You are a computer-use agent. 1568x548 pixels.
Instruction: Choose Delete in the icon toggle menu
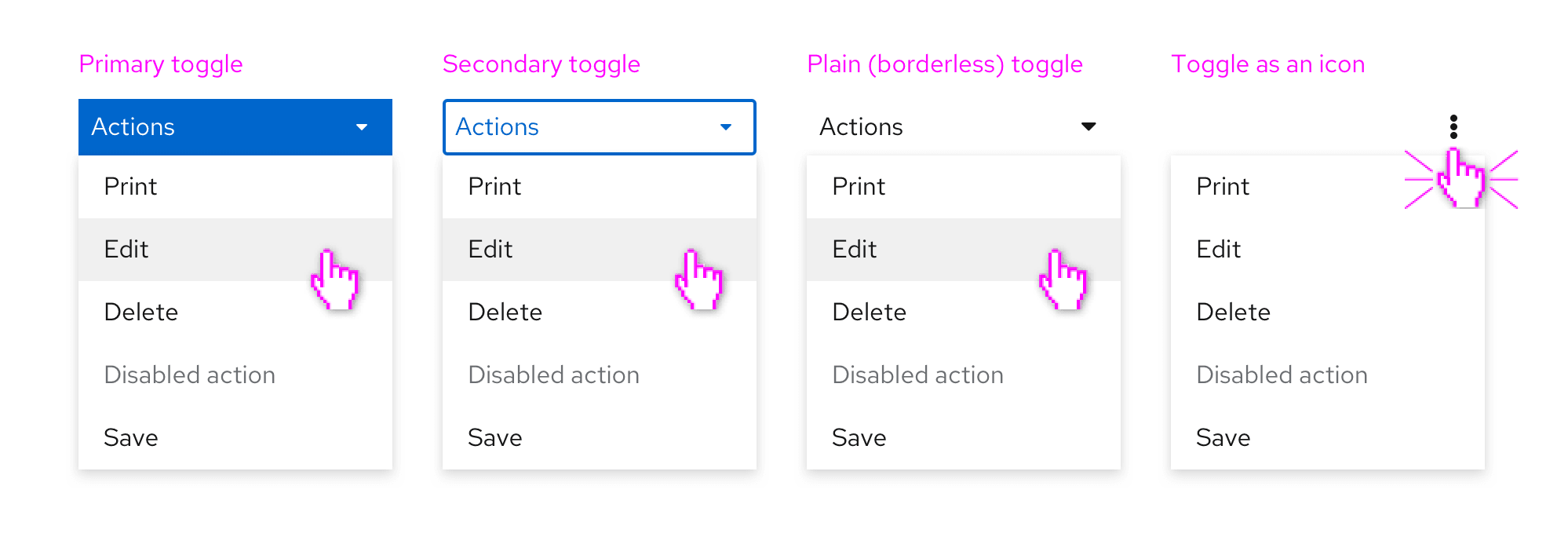1328,312
